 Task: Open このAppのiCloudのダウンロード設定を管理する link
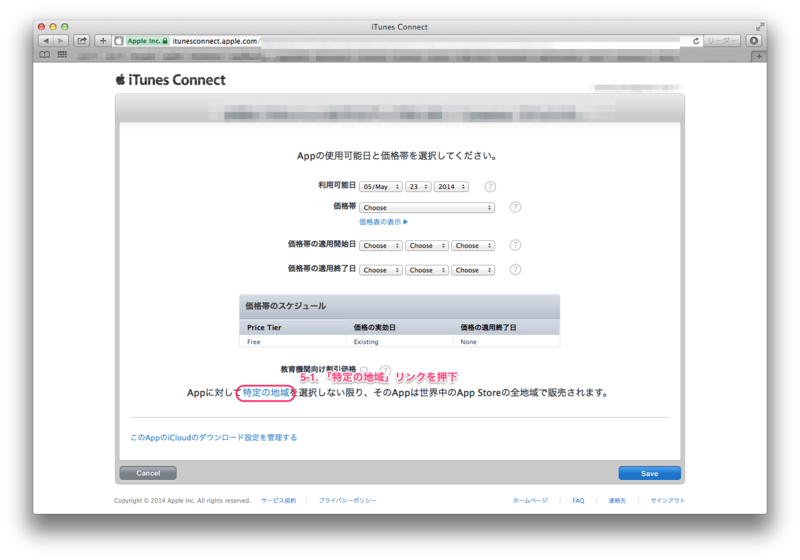point(213,438)
